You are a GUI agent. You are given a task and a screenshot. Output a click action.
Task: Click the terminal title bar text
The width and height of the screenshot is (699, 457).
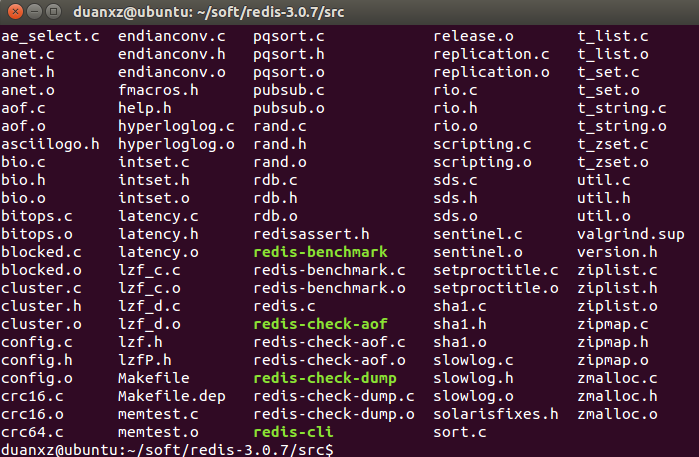[209, 12]
